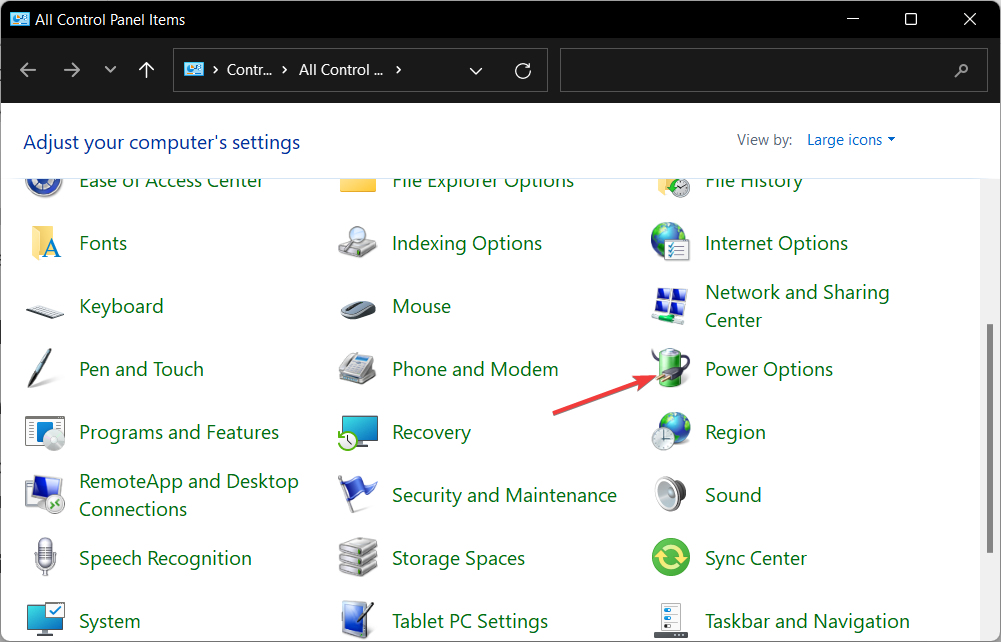Open the Fonts icon

[x=45, y=243]
